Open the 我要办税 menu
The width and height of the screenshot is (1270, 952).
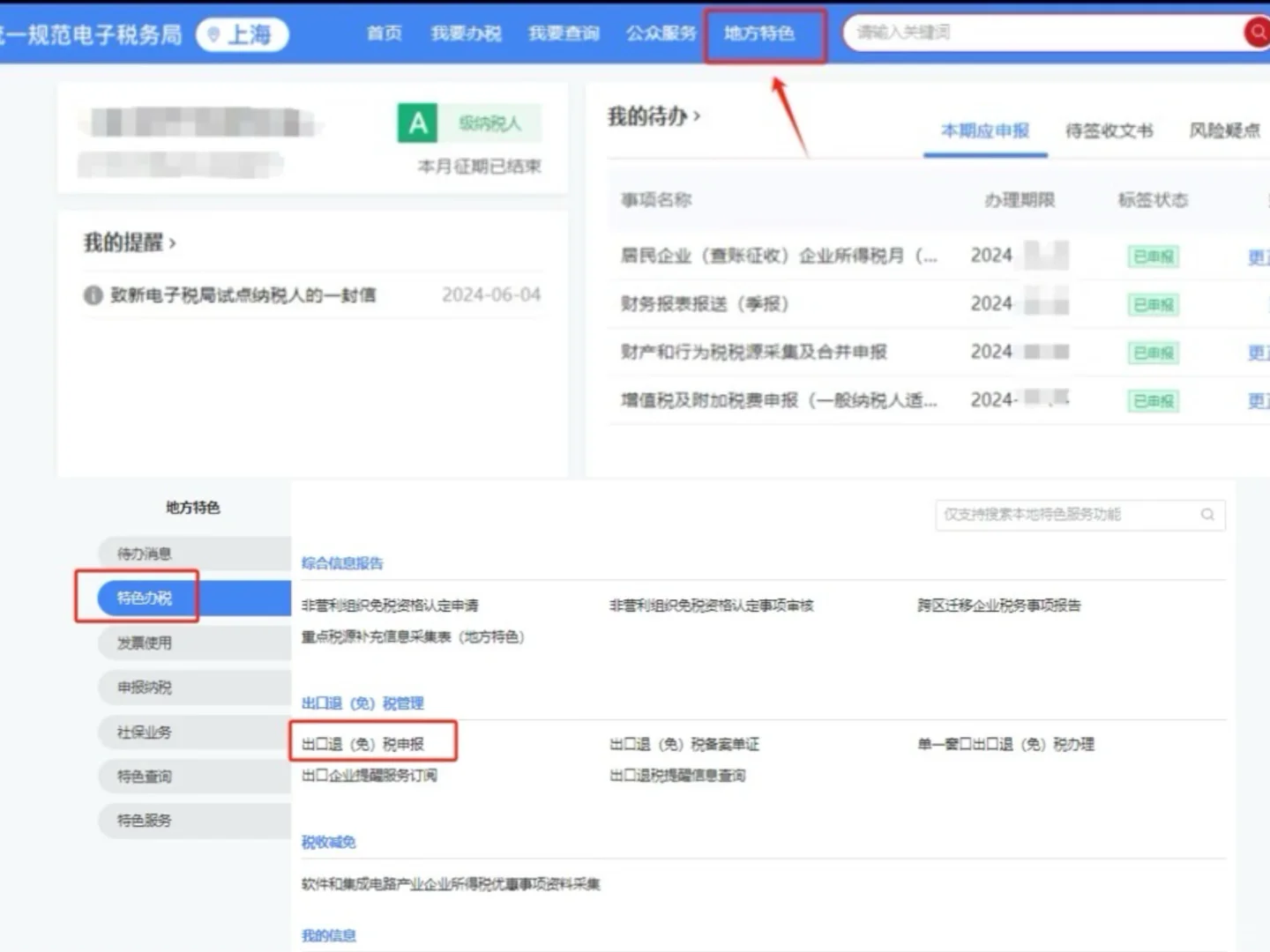click(x=466, y=33)
